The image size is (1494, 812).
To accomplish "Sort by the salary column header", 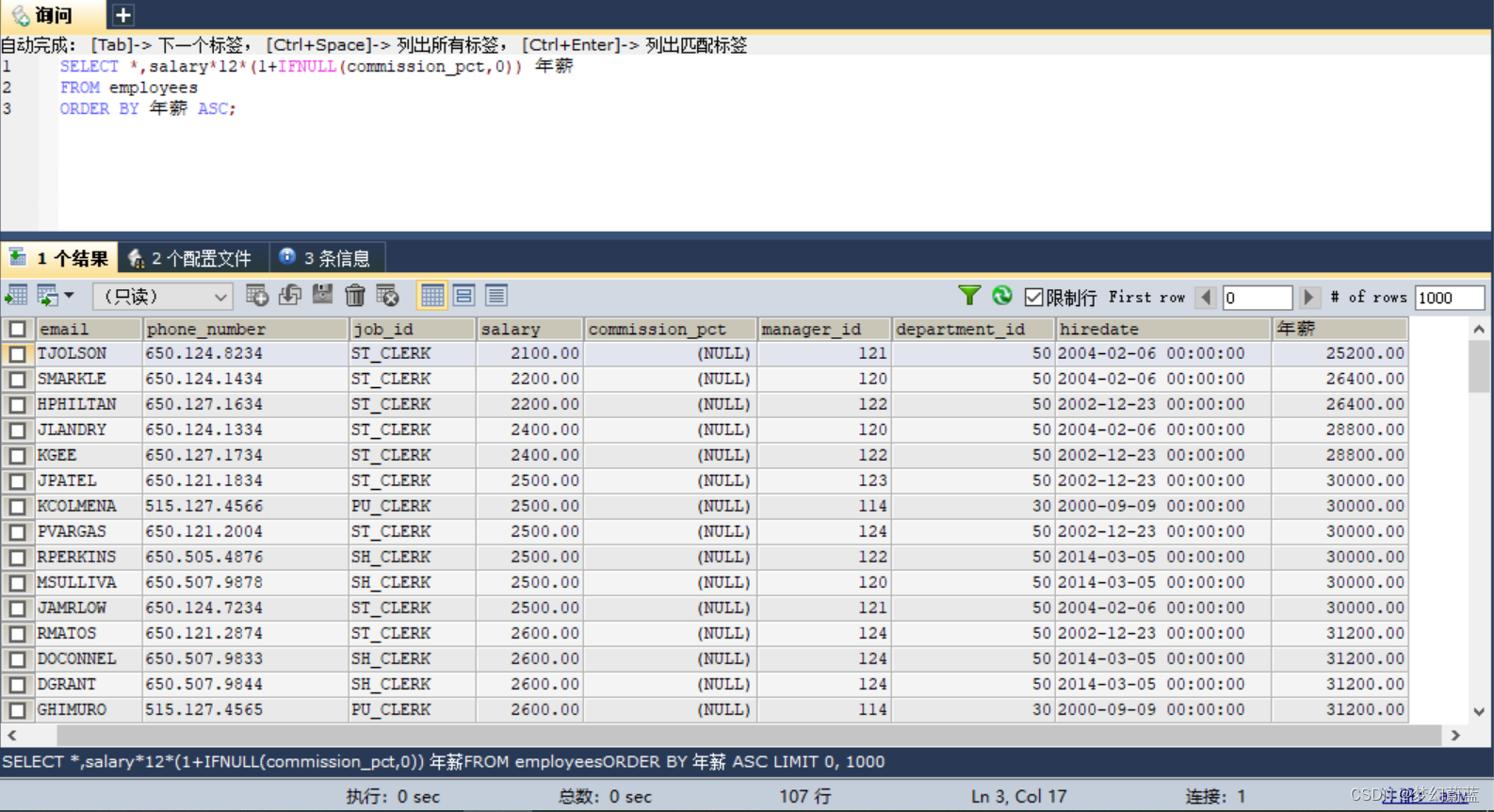I will 529,329.
